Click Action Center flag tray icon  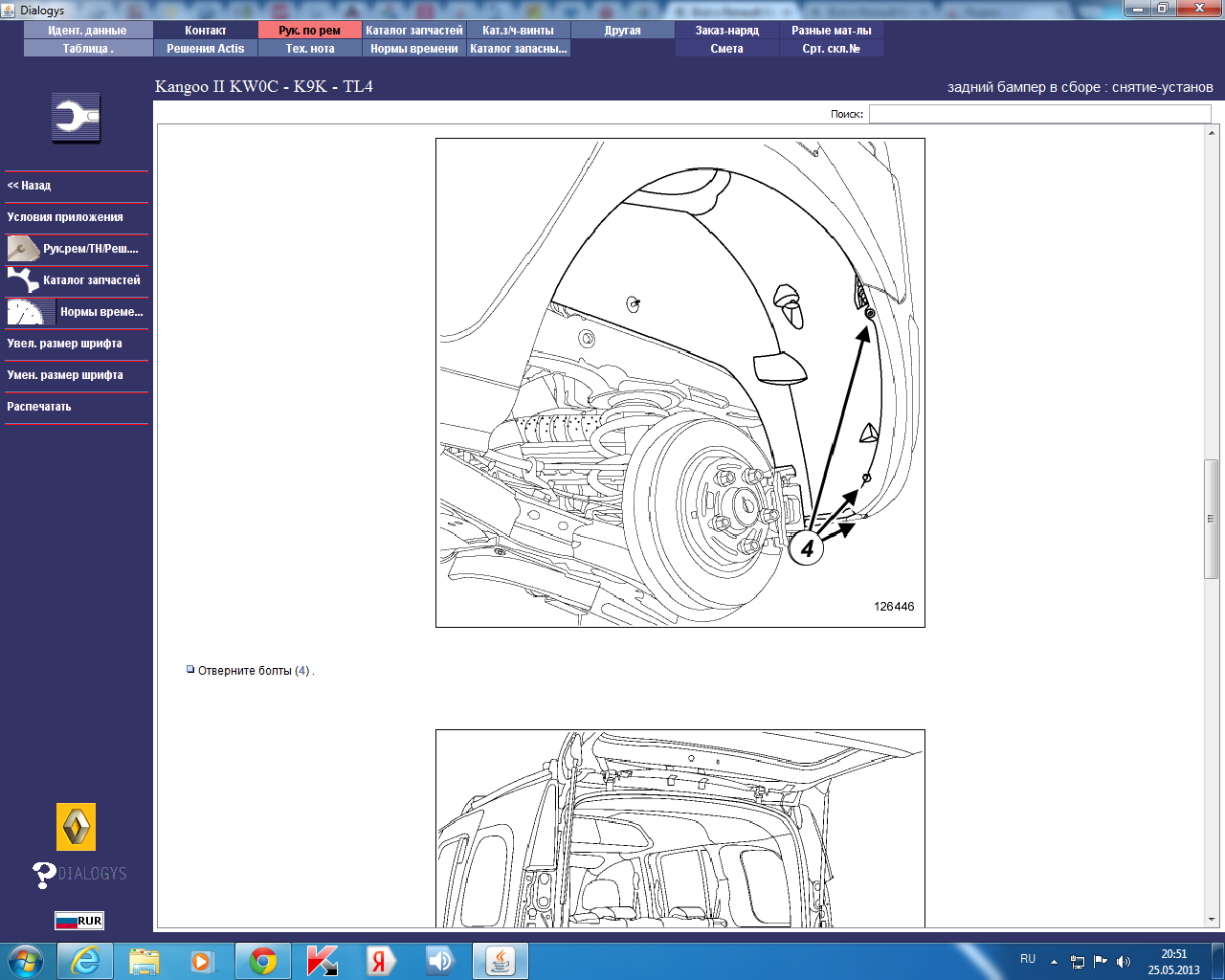click(1101, 961)
